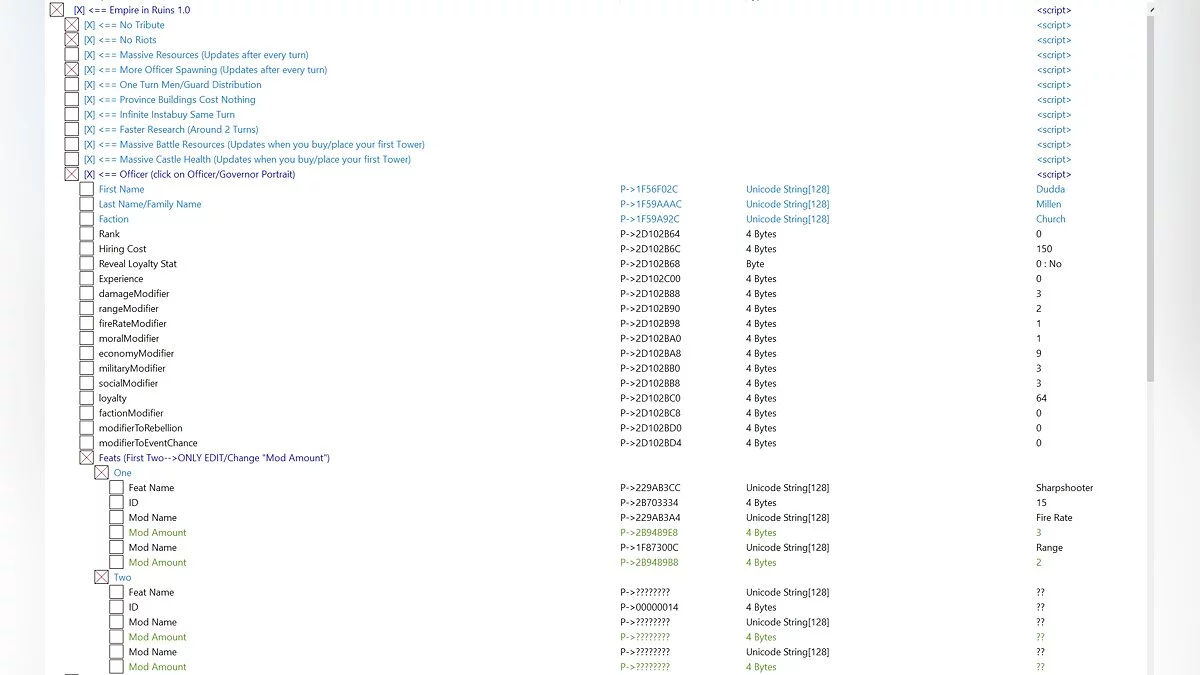The width and height of the screenshot is (1200, 675).
Task: Select the Empire in Ruins 1.0 row
Action: (x=132, y=10)
